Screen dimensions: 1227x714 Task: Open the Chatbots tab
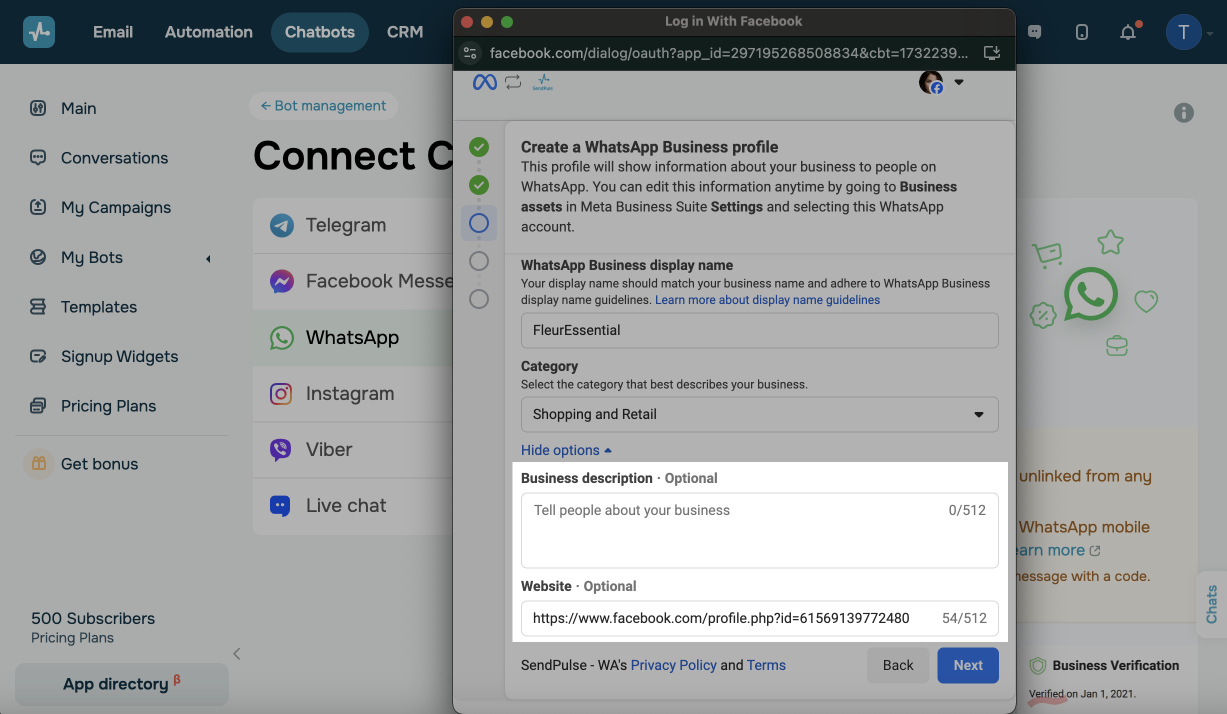click(x=319, y=32)
